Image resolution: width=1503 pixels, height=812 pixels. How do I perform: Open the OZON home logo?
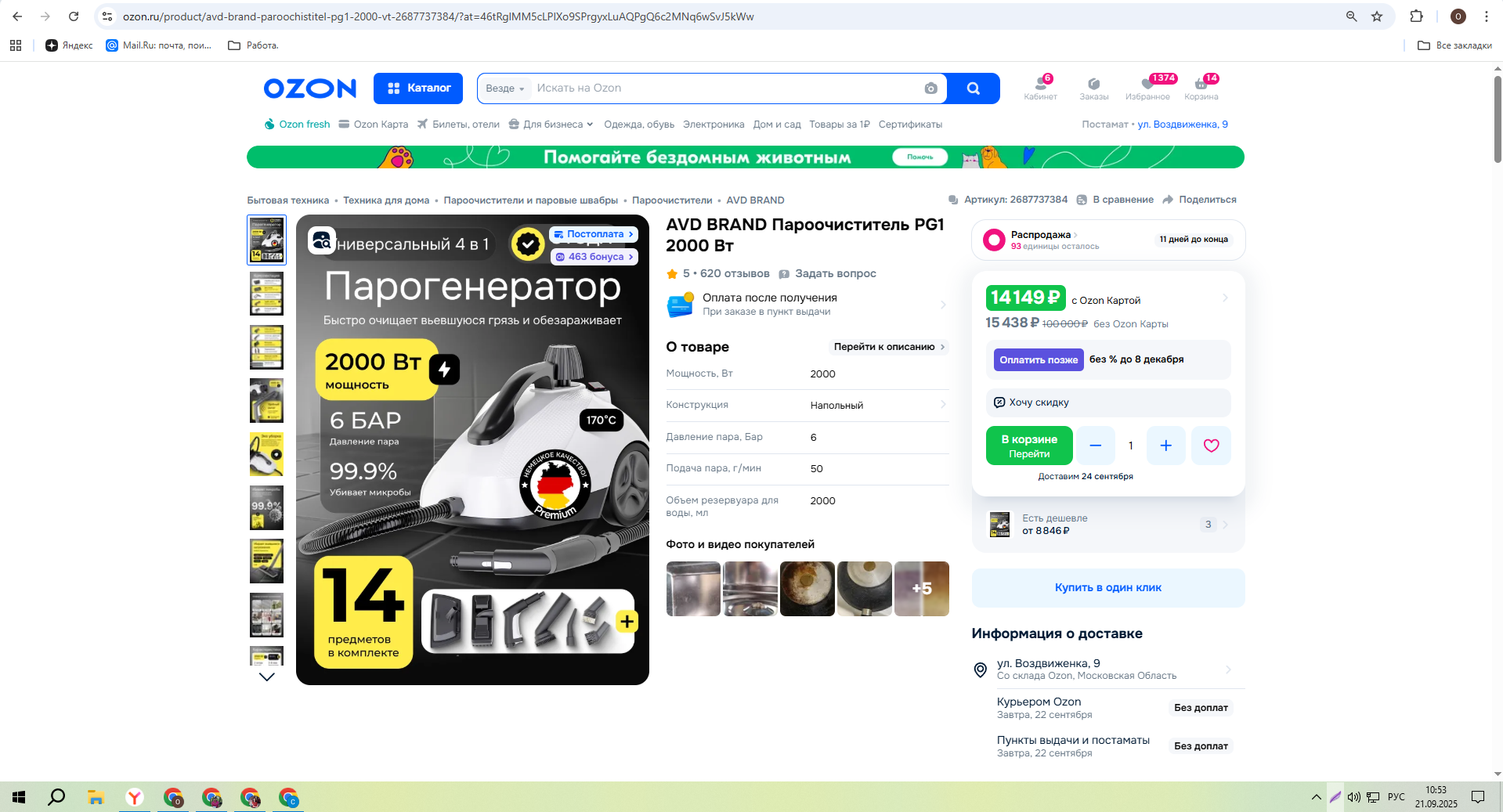[310, 88]
